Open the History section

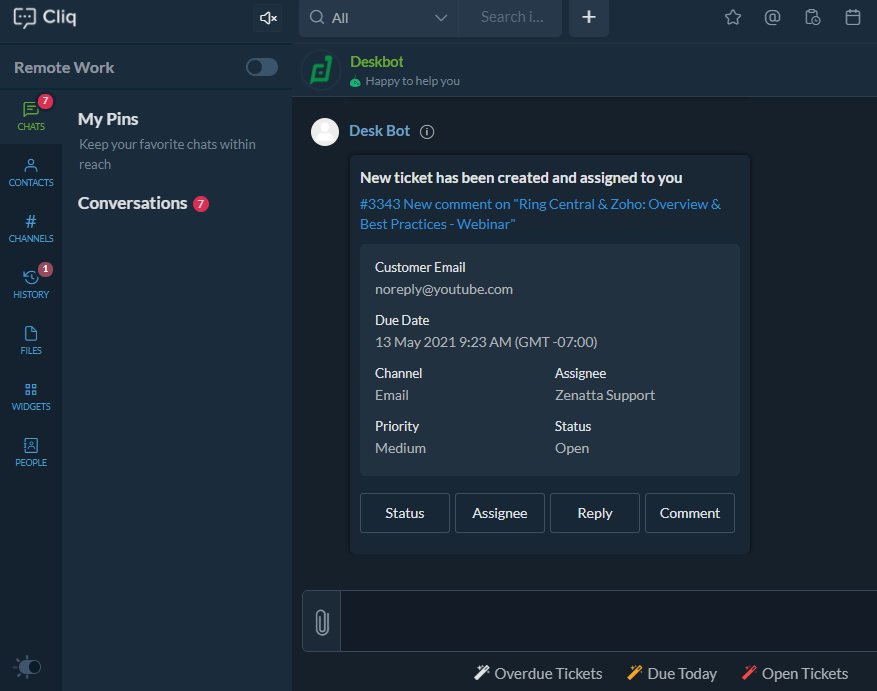[x=31, y=283]
